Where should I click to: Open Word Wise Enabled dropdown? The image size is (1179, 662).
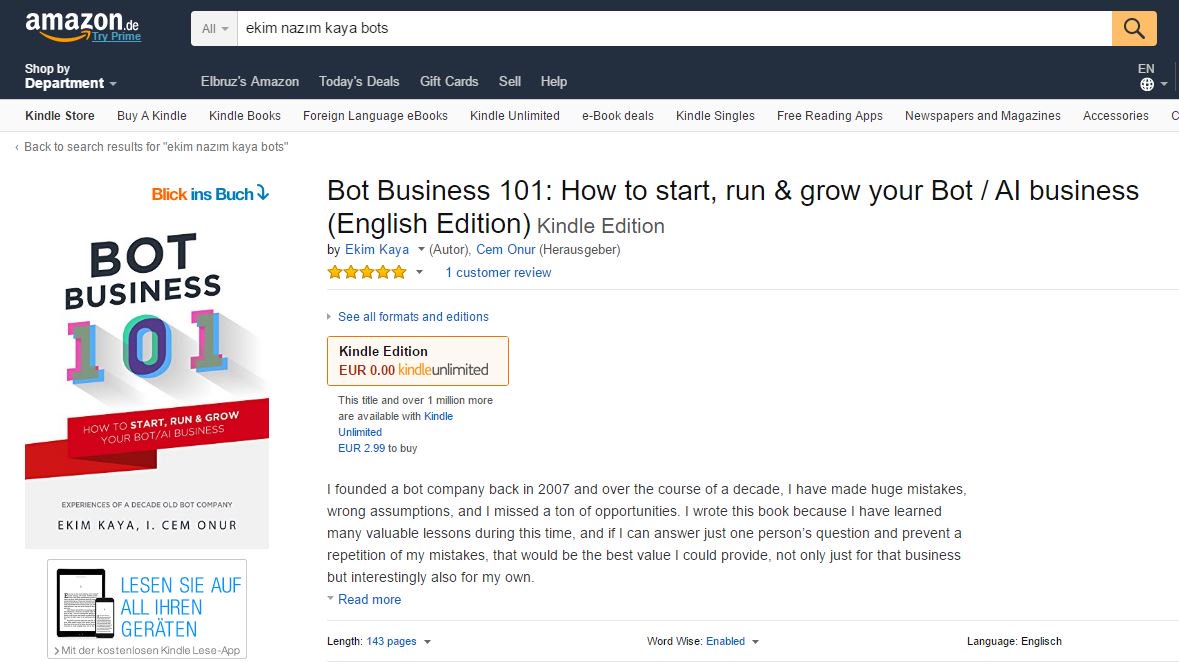[732, 642]
